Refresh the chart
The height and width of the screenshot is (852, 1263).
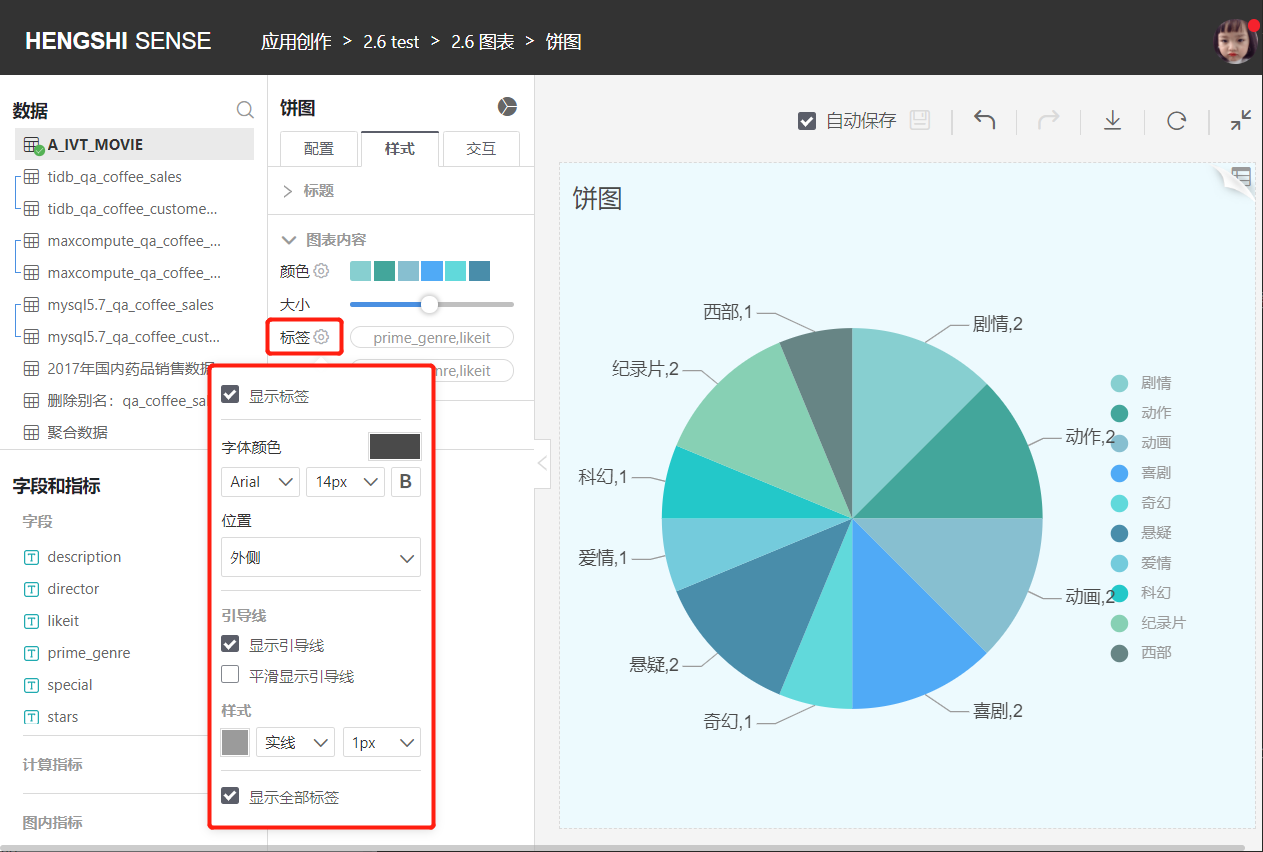pos(1176,120)
